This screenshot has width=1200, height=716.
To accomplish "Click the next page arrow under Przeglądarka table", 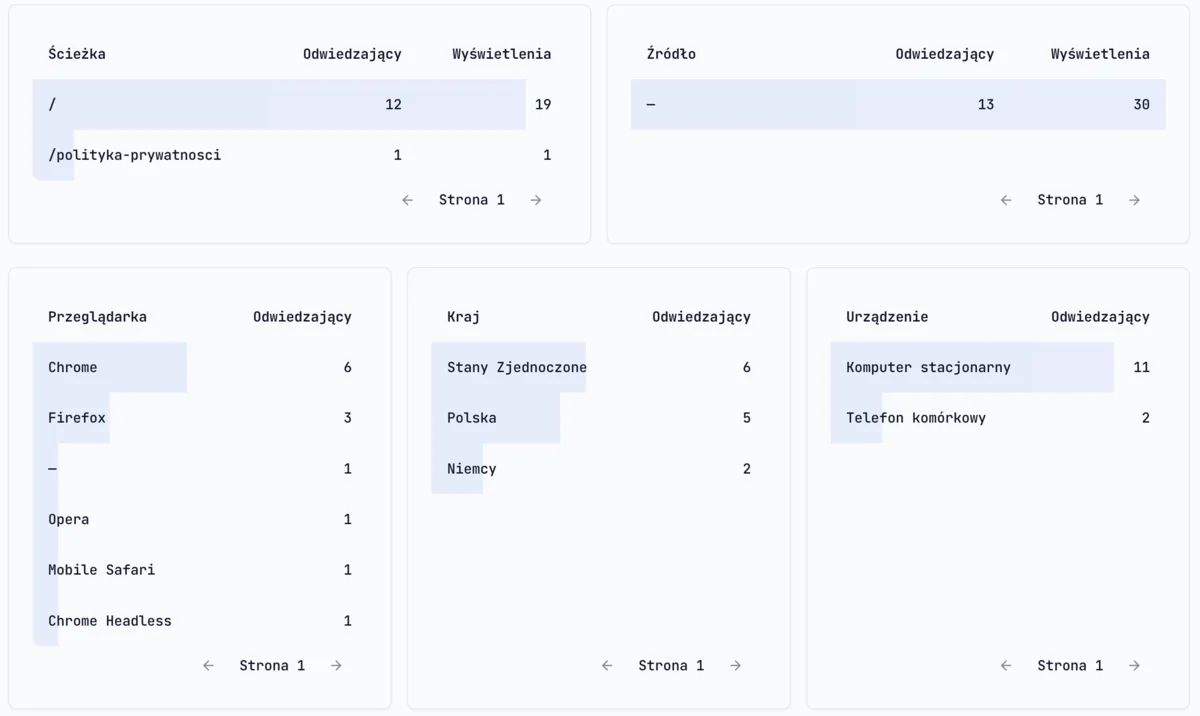I will coord(336,665).
